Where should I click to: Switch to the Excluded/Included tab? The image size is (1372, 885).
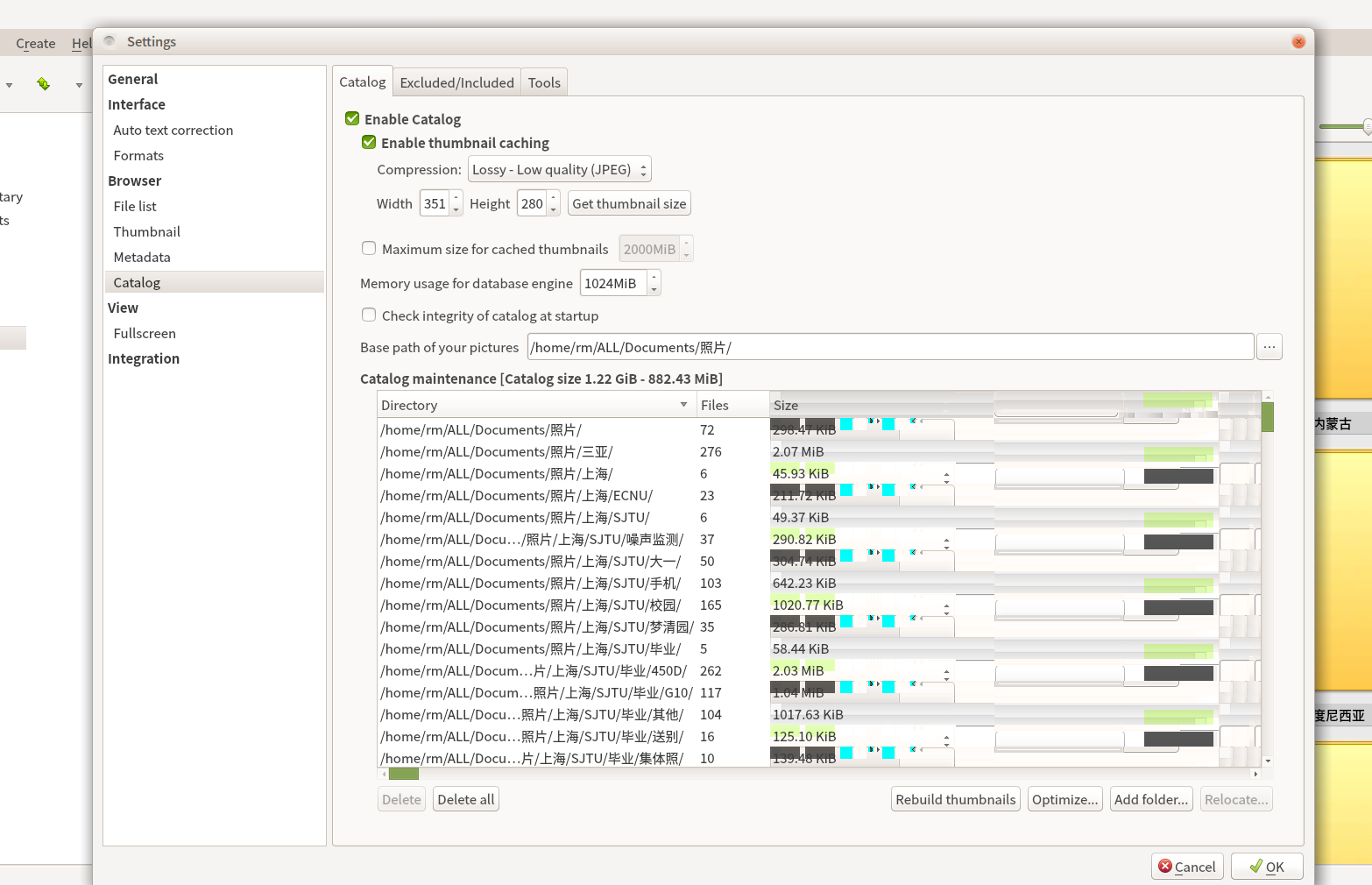(456, 82)
